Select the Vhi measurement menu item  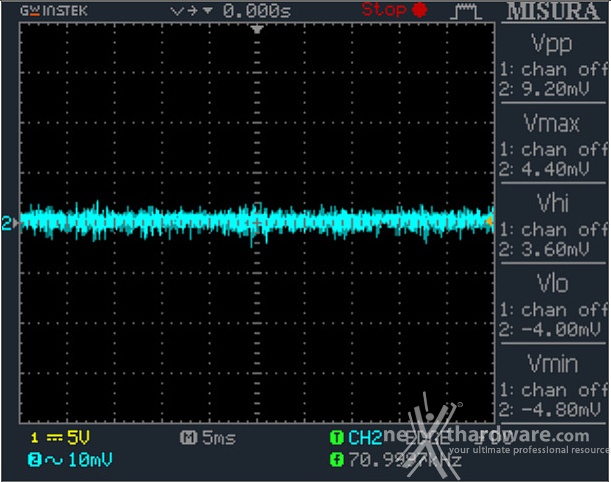[553, 224]
